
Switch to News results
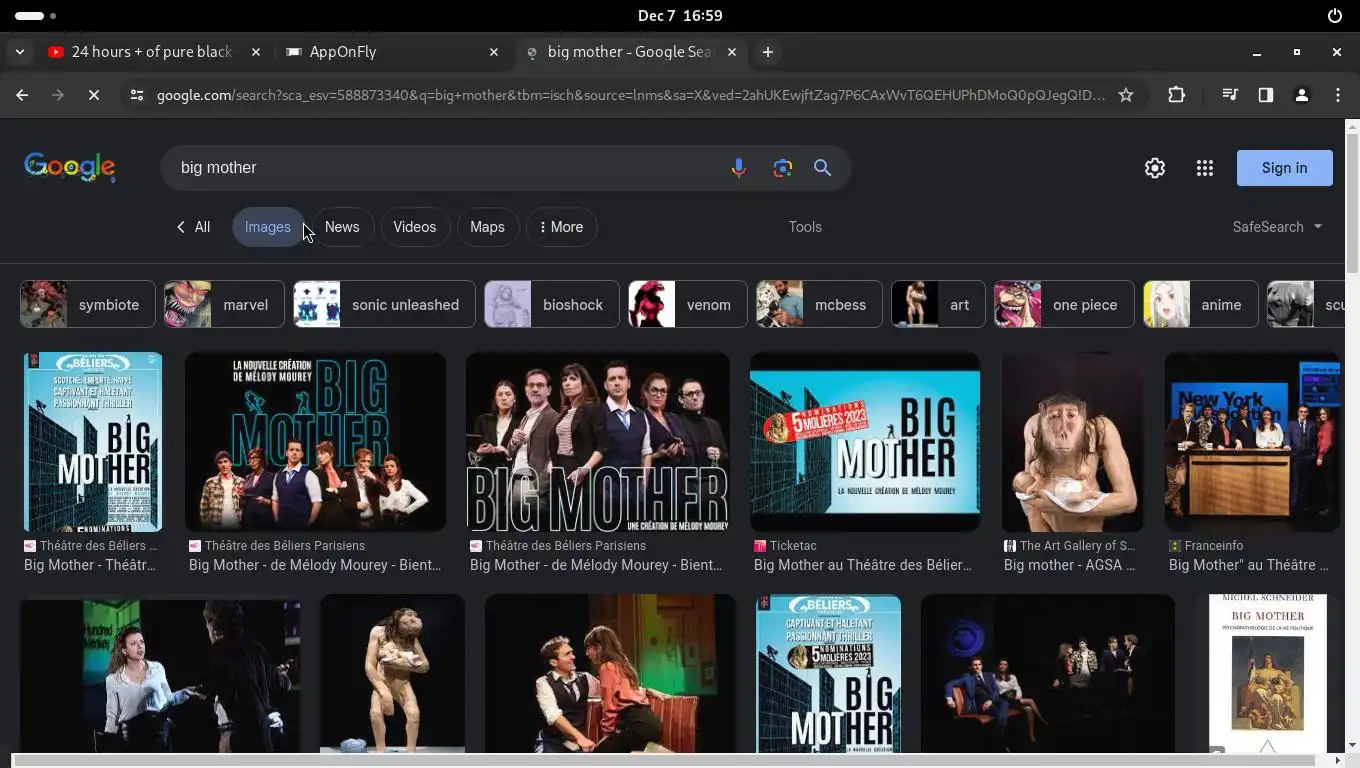click(x=342, y=227)
